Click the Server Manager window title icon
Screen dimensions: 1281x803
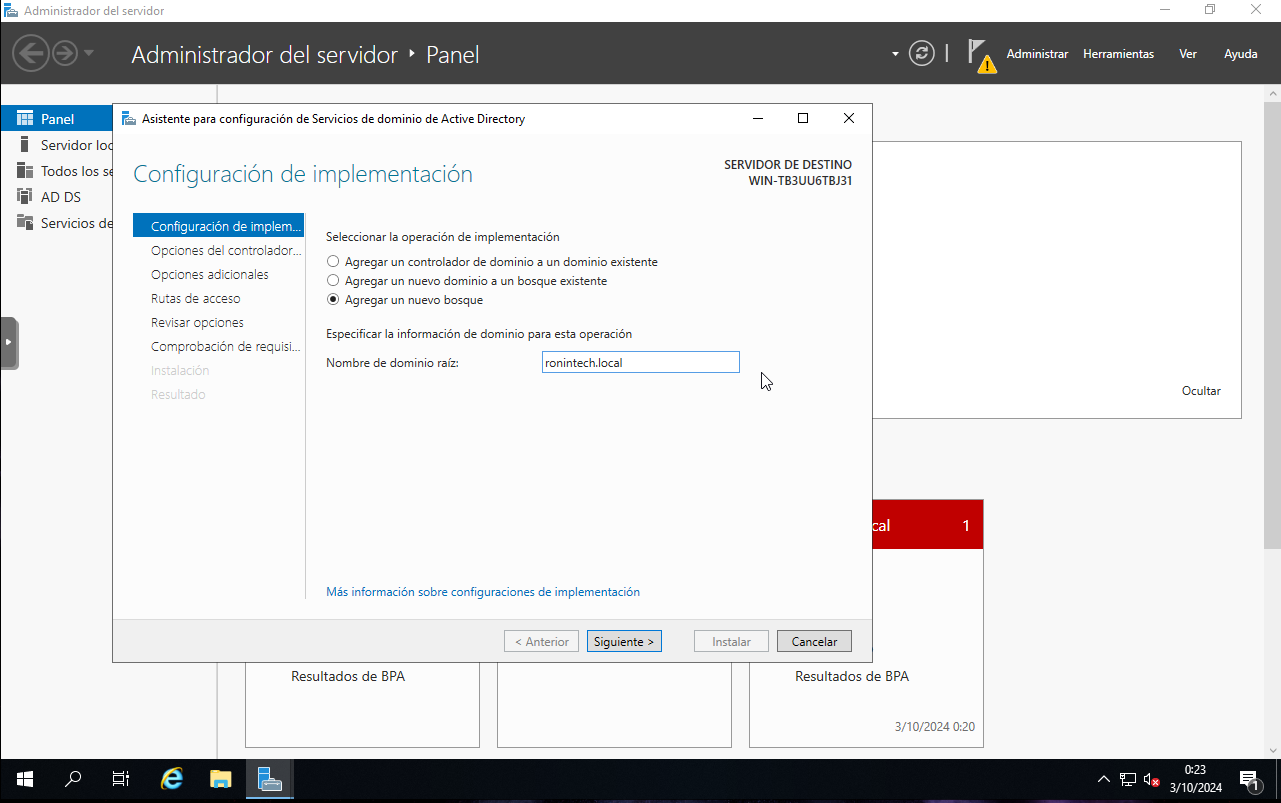(10, 10)
